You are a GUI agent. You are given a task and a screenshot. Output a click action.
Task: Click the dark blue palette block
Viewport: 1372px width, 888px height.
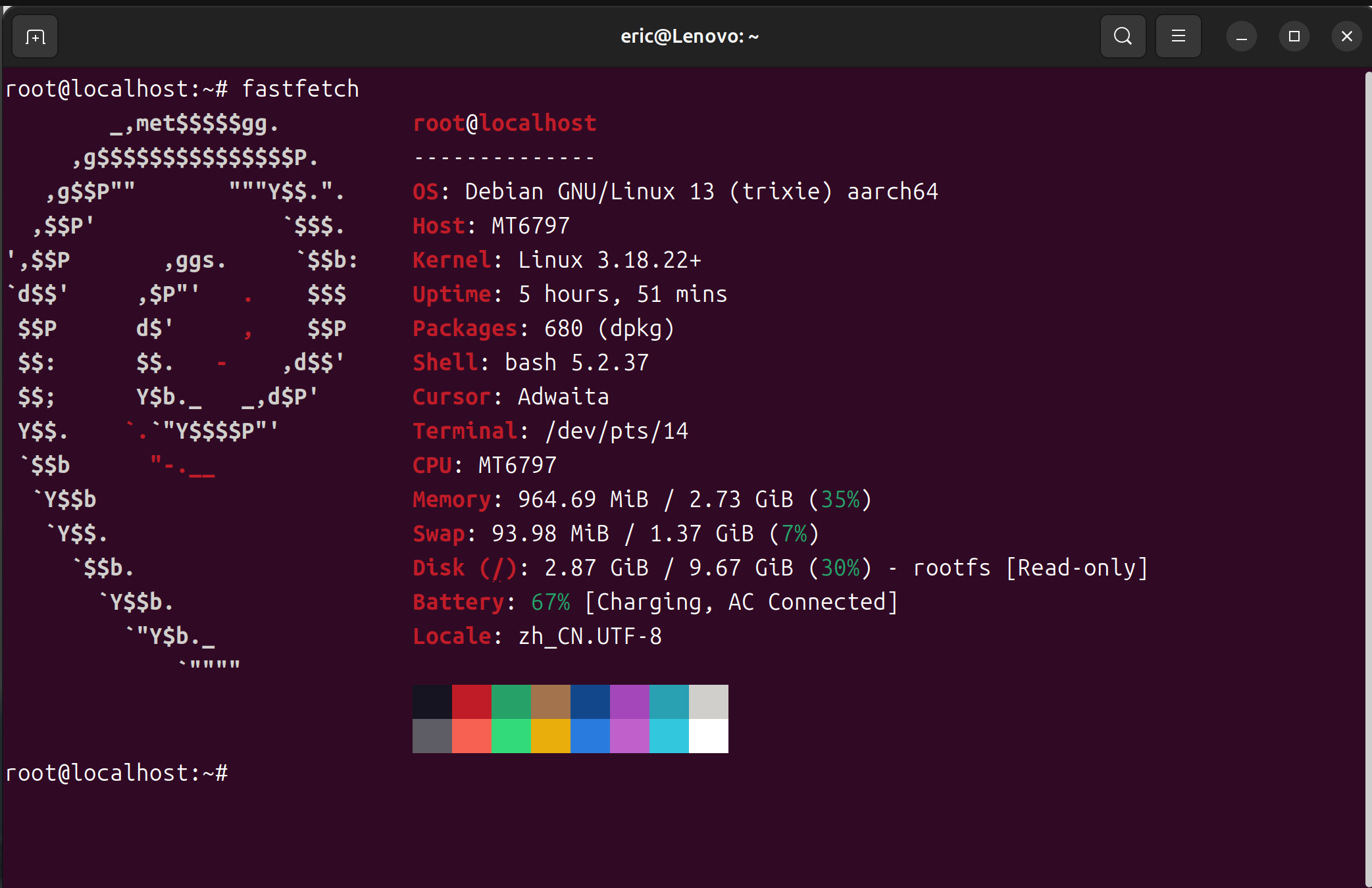coord(590,701)
